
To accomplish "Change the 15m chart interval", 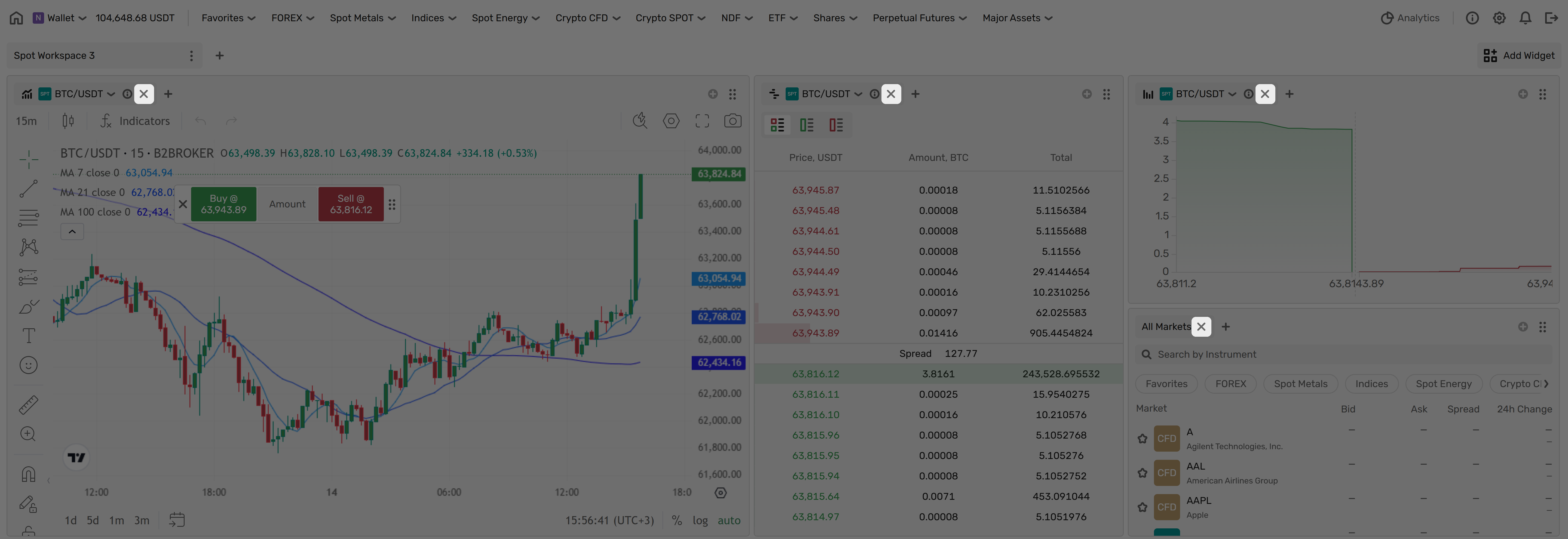I will [26, 121].
